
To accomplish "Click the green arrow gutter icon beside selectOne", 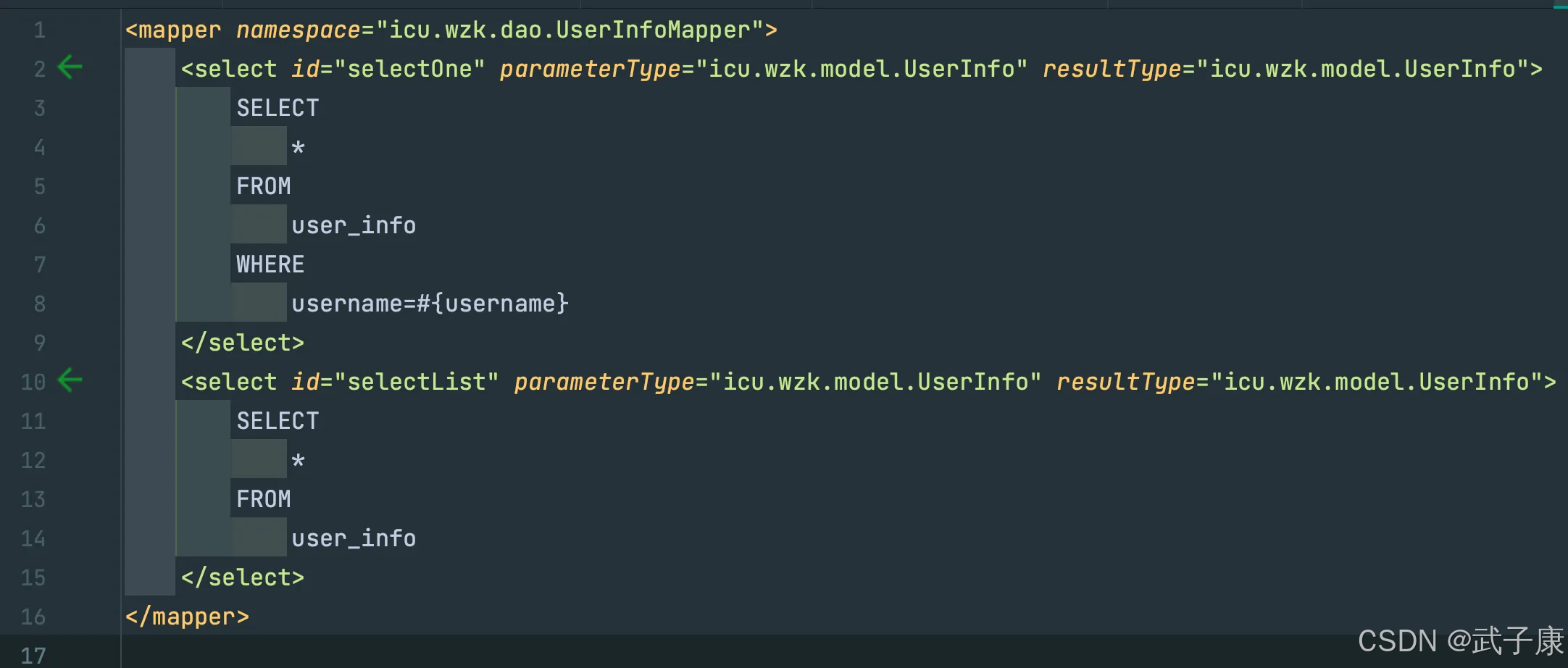I will [70, 68].
